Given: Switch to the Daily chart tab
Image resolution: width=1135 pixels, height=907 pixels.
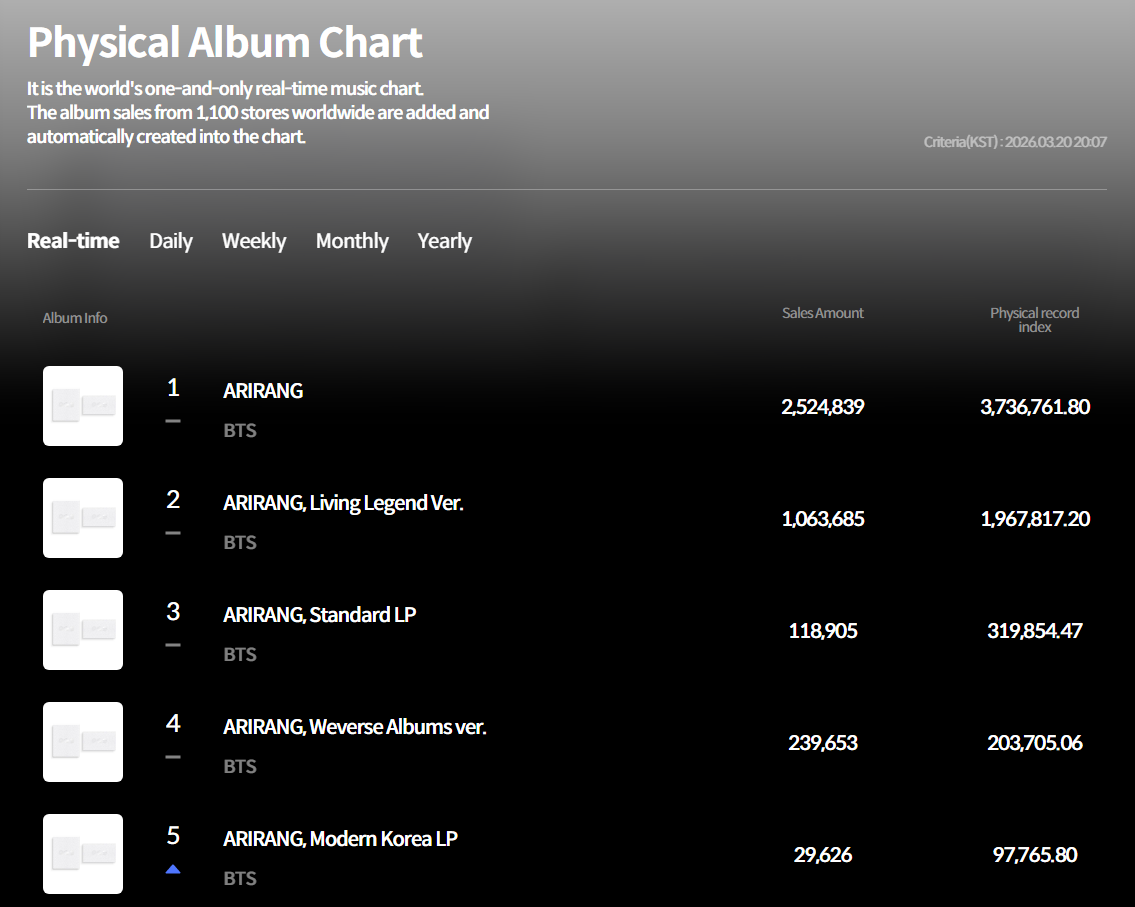Looking at the screenshot, I should pyautogui.click(x=171, y=241).
